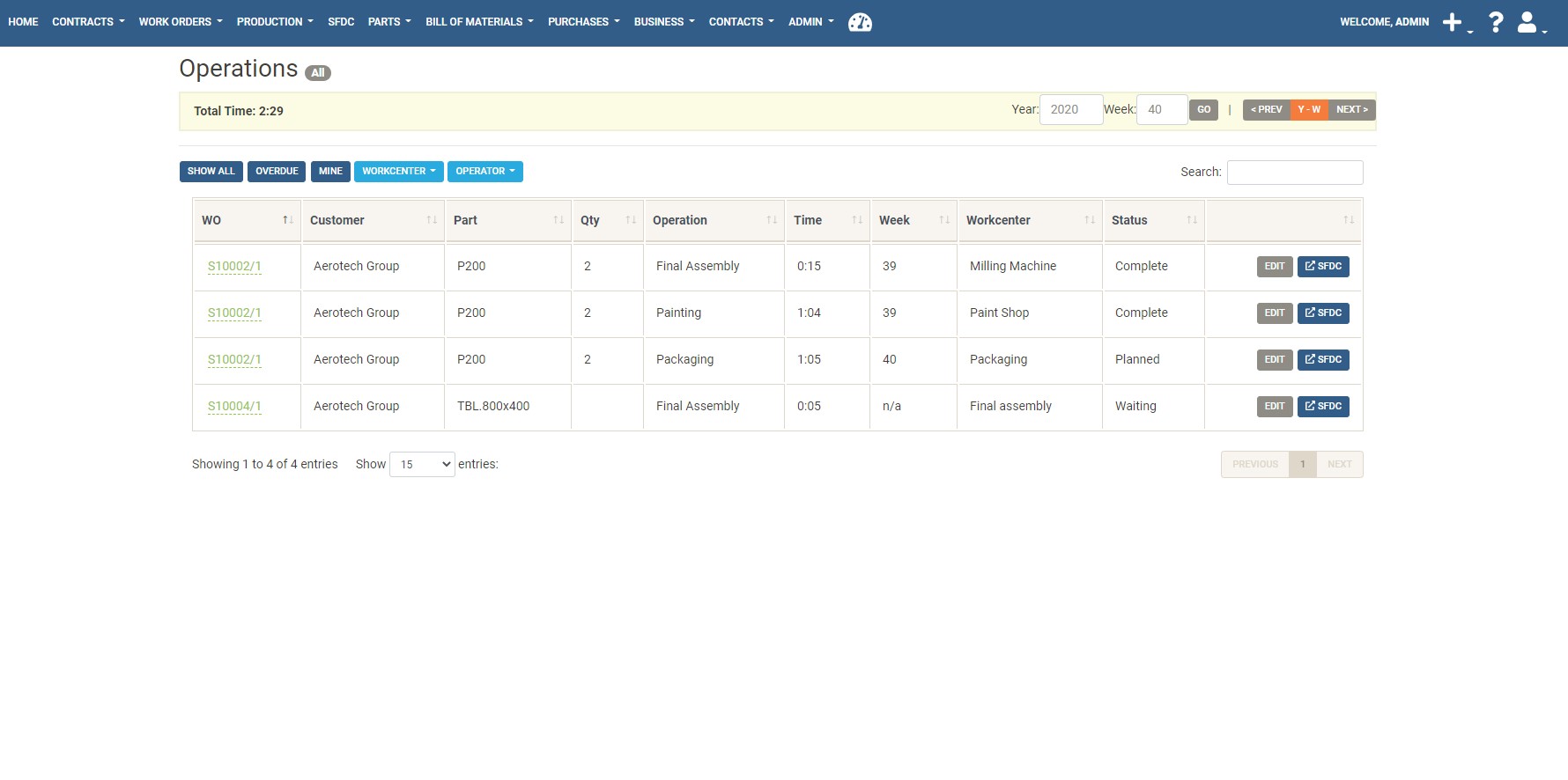Viewport: 1568px width, 780px height.
Task: Edit the Painting operation
Action: tap(1275, 313)
